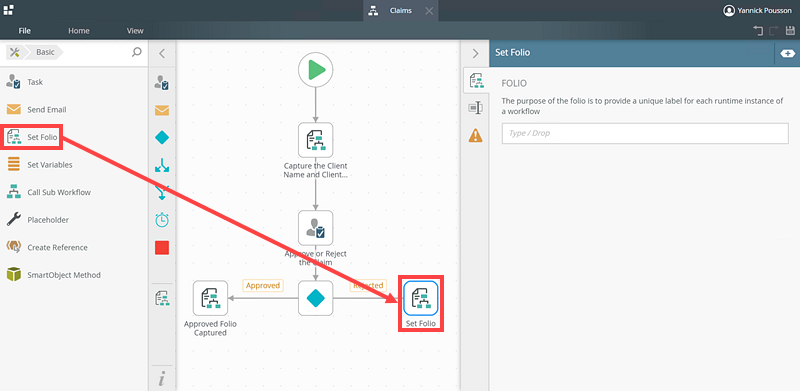800x391 pixels.
Task: Open the File menu
Action: point(24,31)
